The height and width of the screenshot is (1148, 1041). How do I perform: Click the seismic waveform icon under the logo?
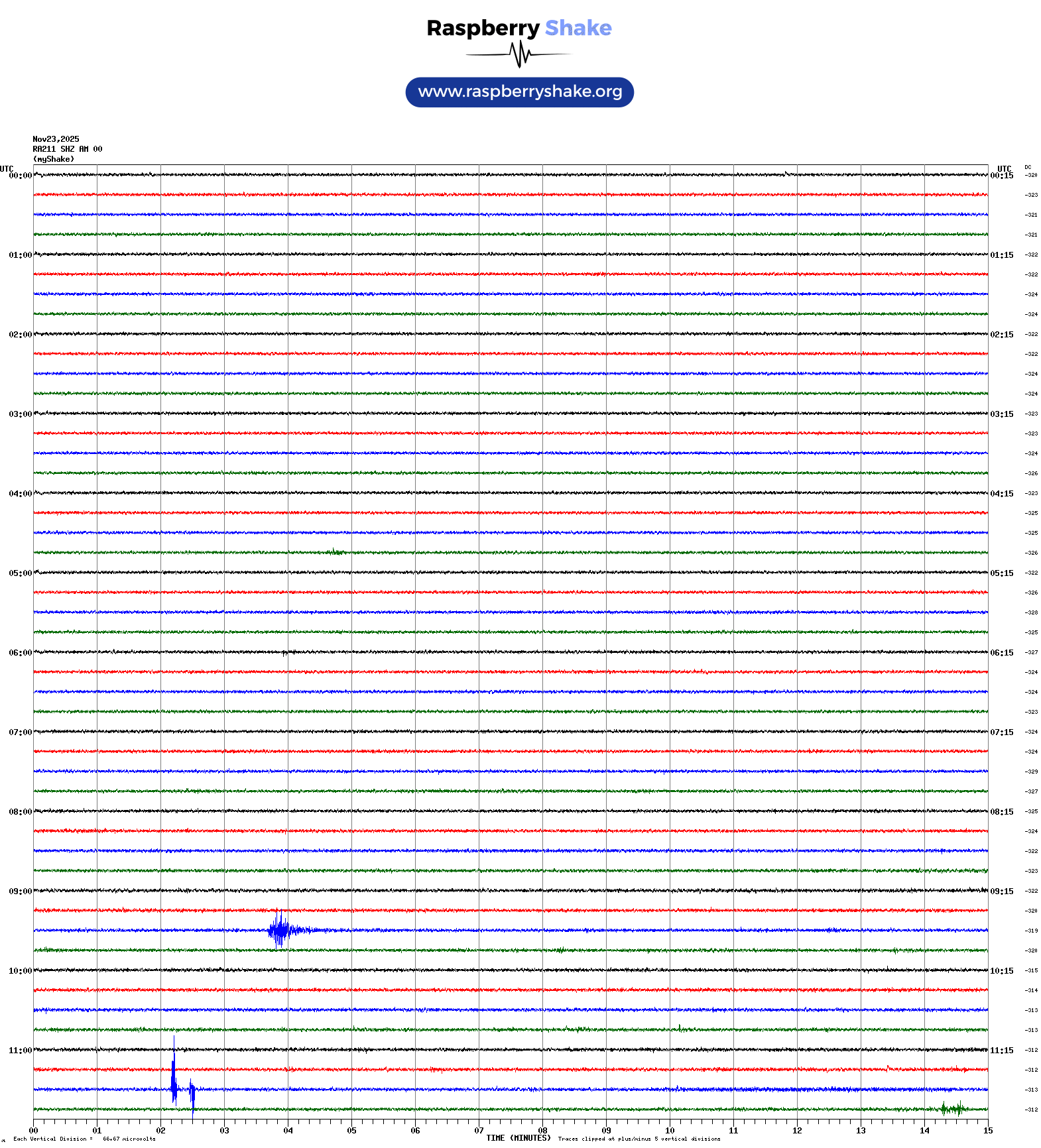pyautogui.click(x=519, y=54)
